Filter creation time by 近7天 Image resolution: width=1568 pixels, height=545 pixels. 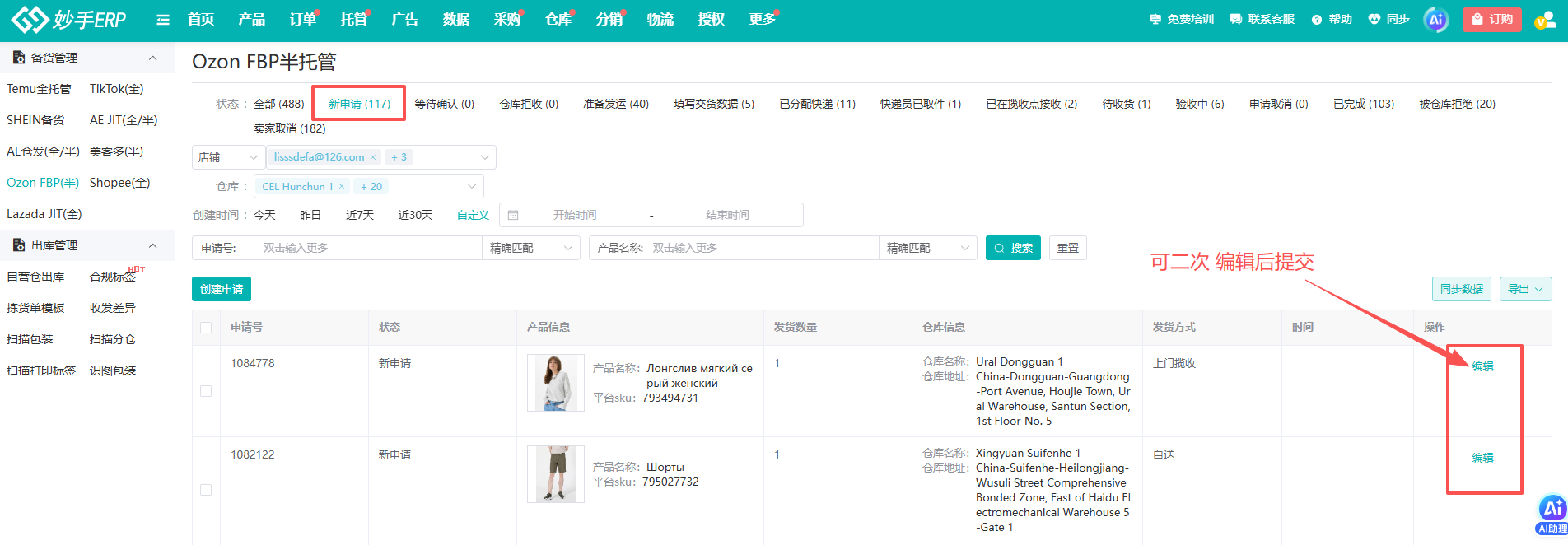coord(360,215)
